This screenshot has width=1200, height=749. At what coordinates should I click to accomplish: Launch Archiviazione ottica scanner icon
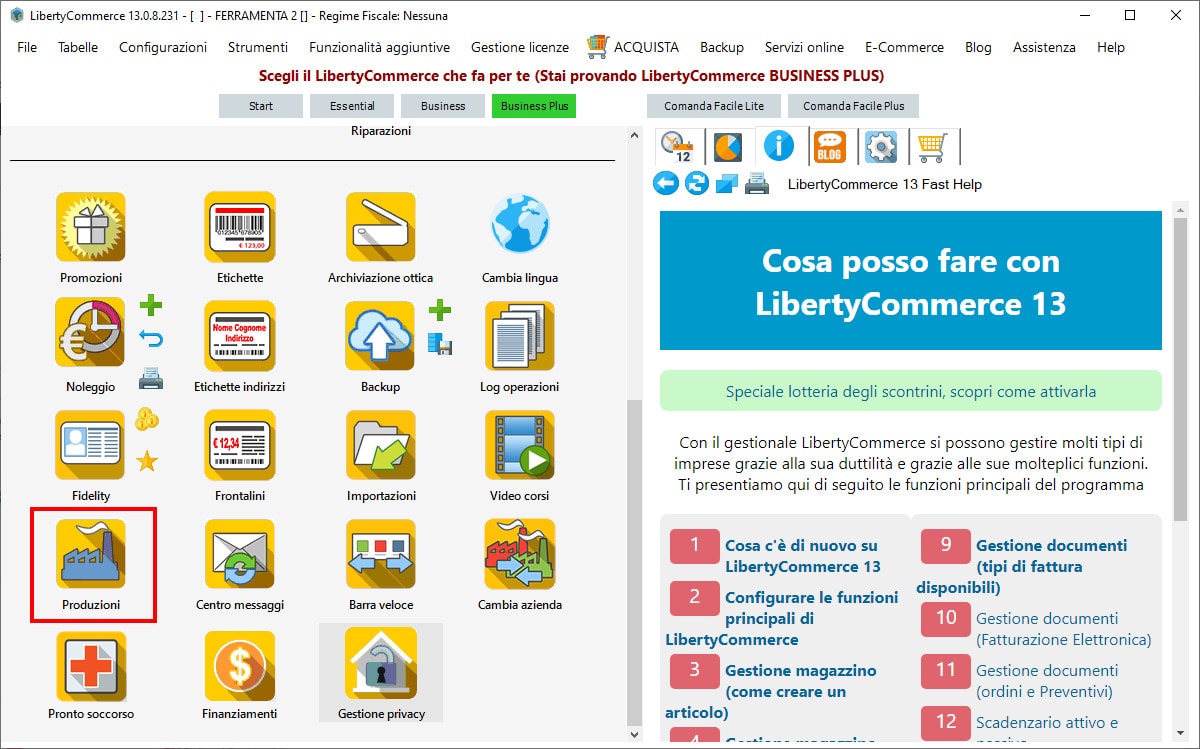(381, 227)
